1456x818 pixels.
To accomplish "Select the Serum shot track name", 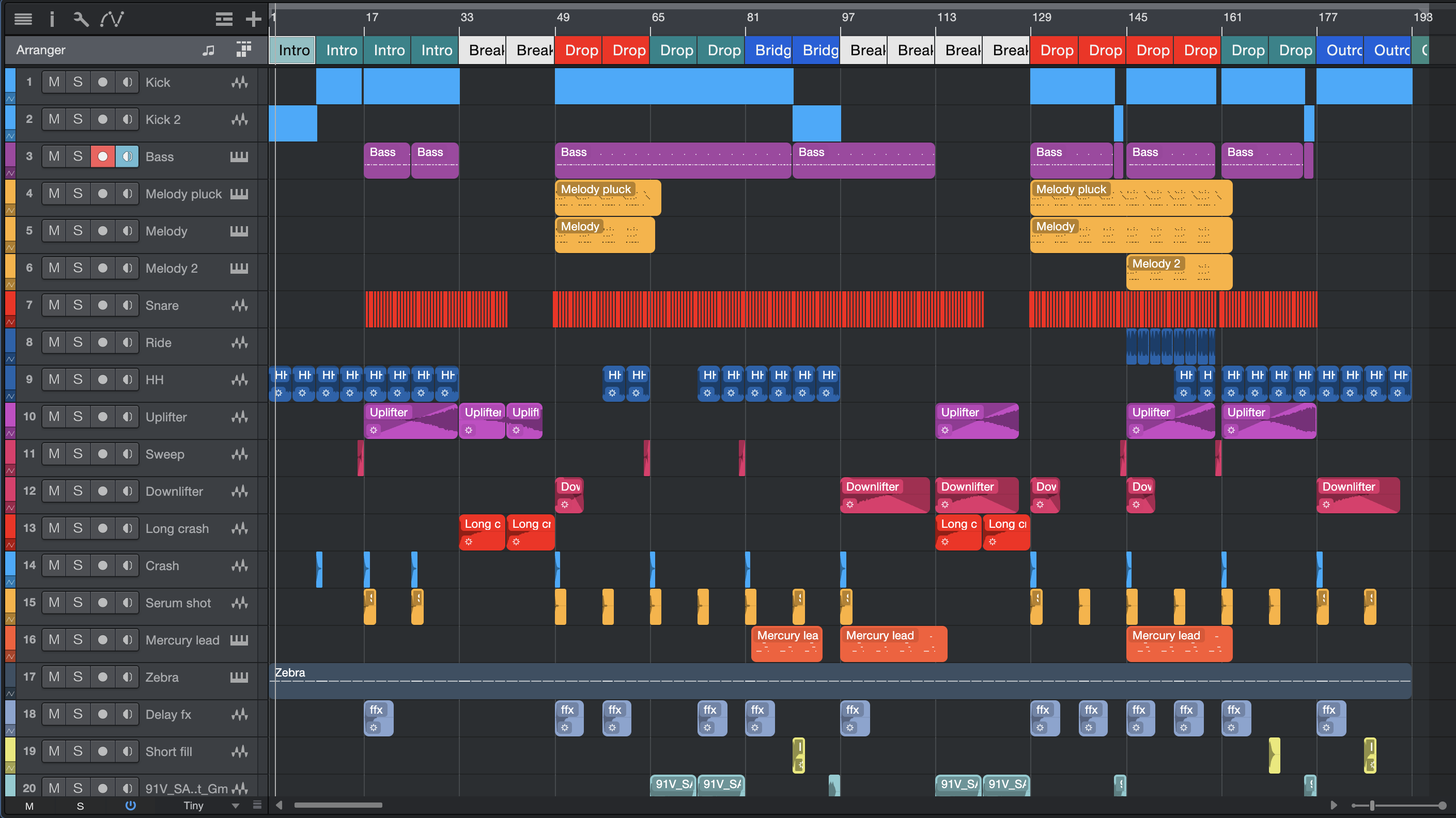I will tap(178, 603).
